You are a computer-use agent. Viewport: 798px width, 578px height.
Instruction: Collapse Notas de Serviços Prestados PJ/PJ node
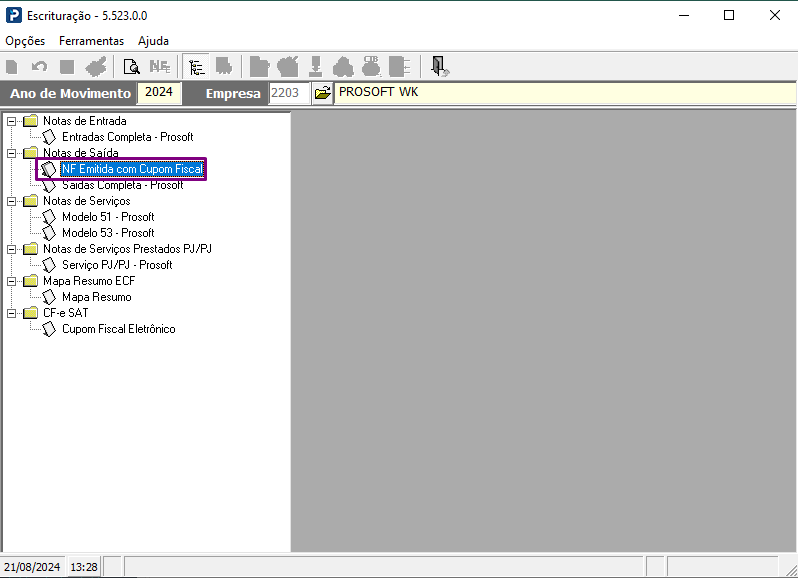click(x=11, y=249)
